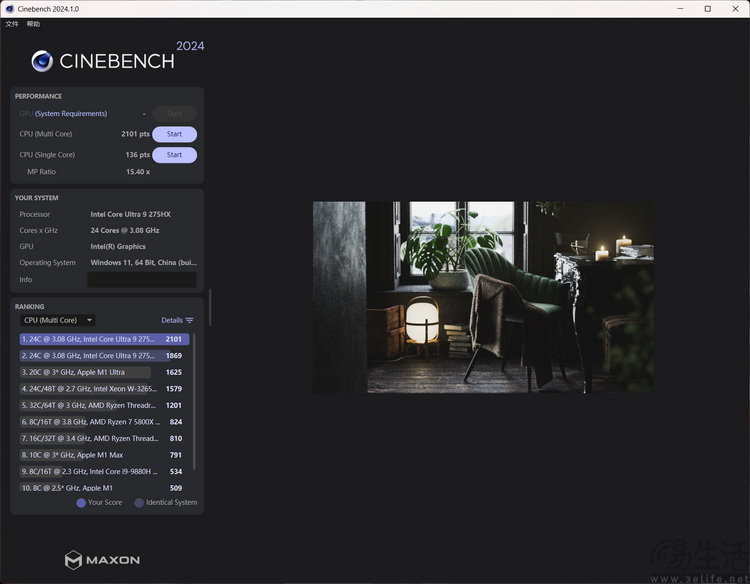The image size is (750, 584).
Task: Click the Details filter icon
Action: coord(189,320)
